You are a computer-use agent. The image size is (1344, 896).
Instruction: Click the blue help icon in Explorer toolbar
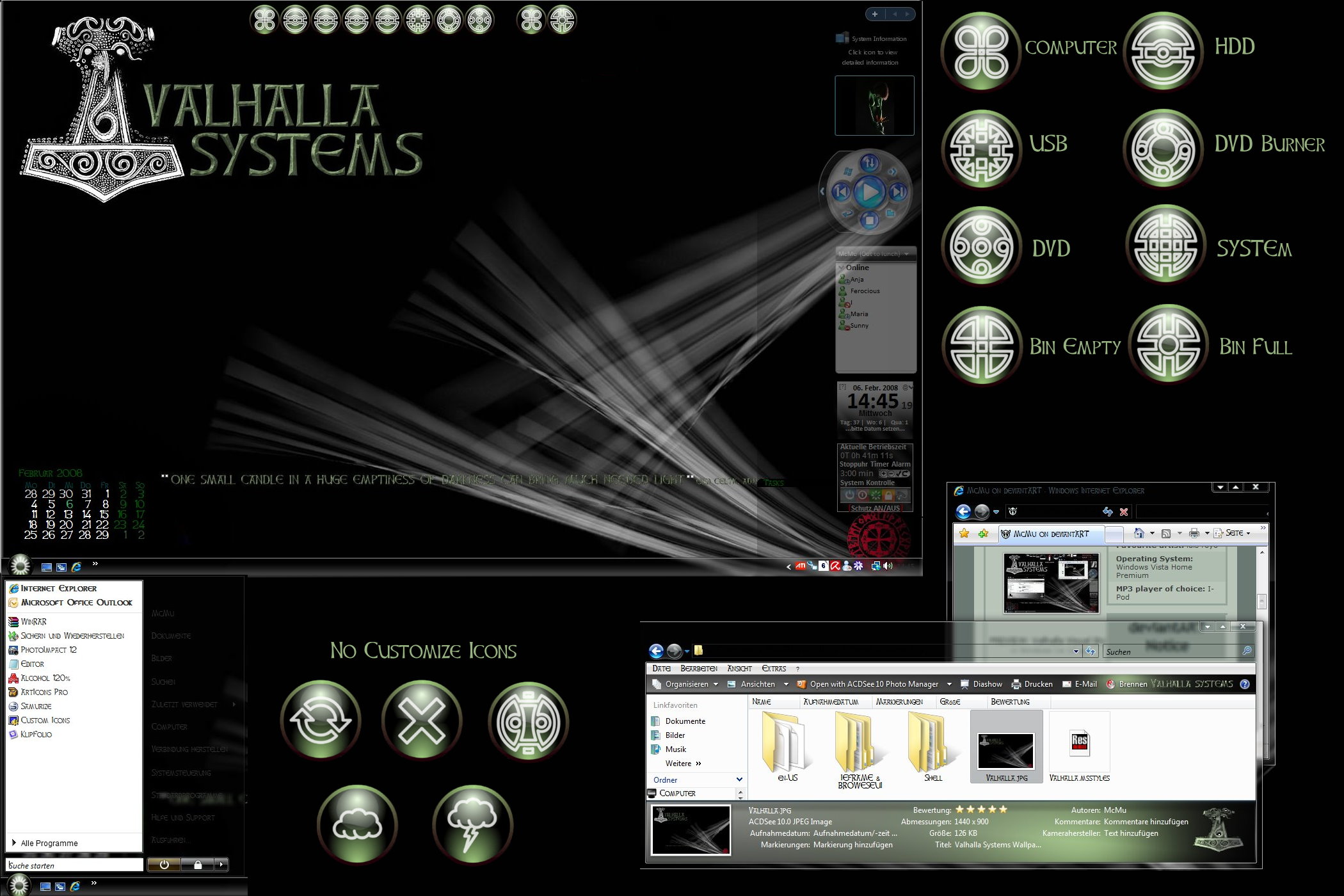(x=1245, y=684)
